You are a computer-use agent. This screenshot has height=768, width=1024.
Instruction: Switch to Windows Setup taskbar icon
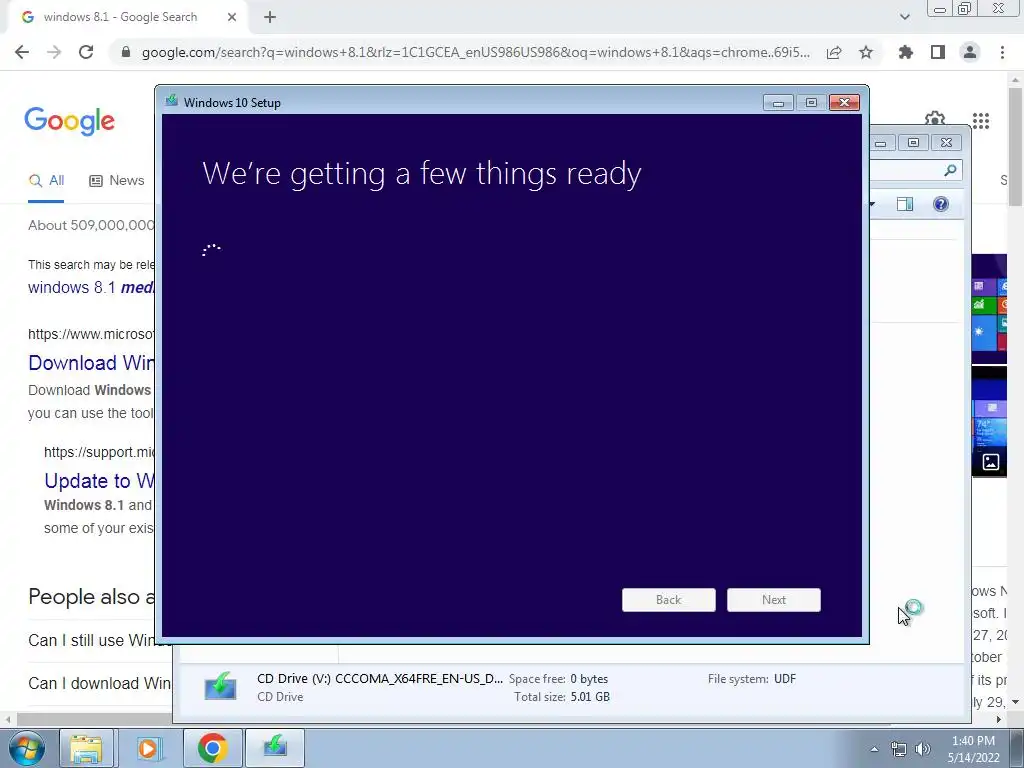click(x=275, y=748)
